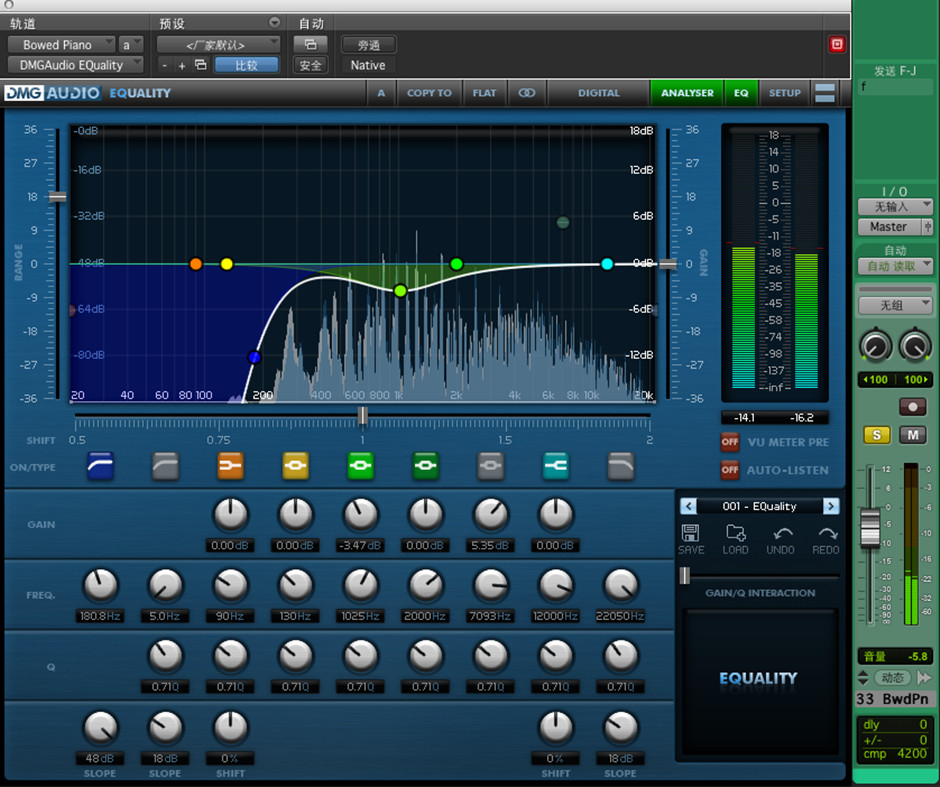Click the 180.8Hz frequency value field
Screen dimensions: 940x787
100,616
